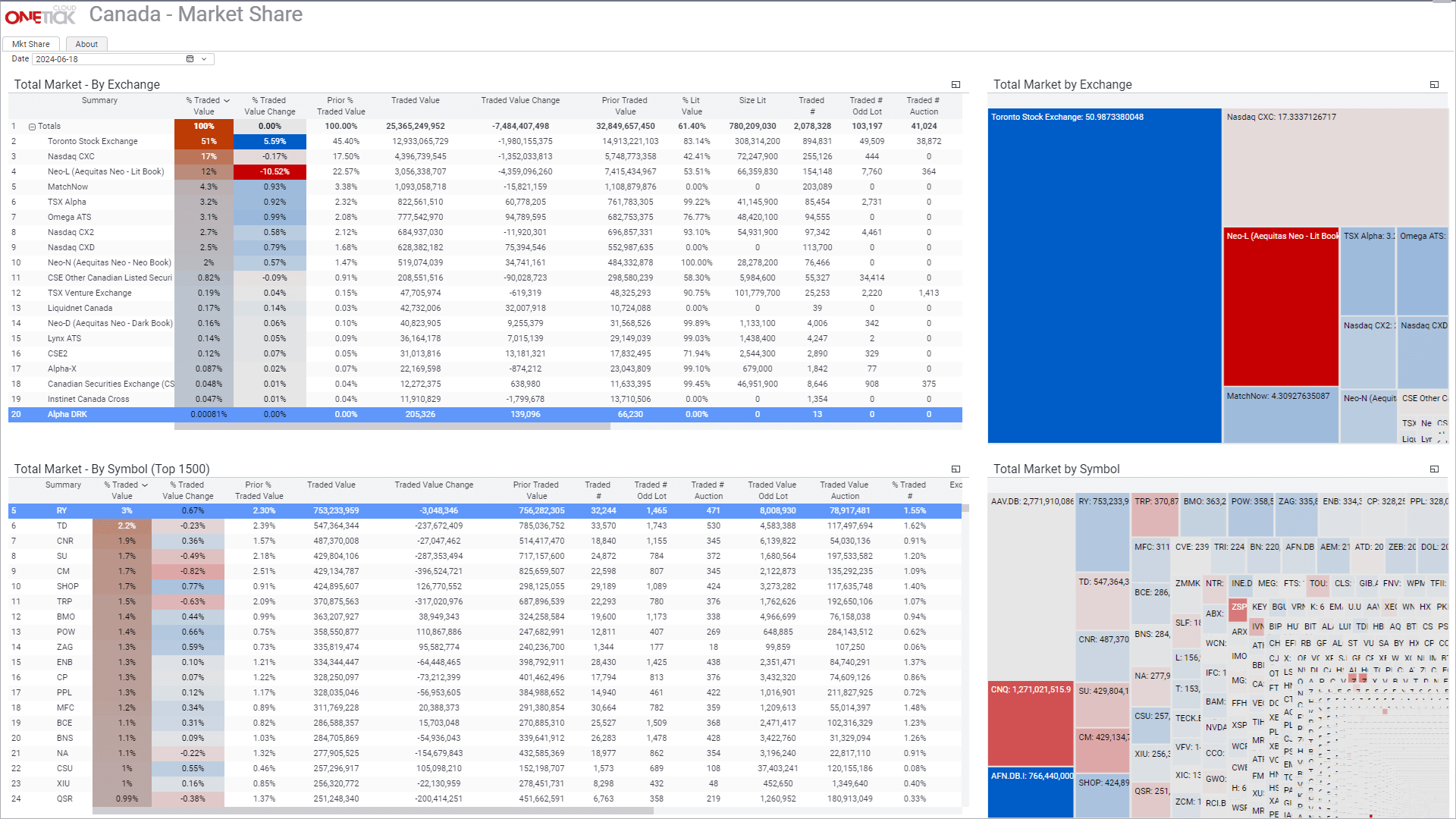This screenshot has width=1456, height=819.
Task: Sort exchange table by % Lit Value column
Action: point(692,105)
